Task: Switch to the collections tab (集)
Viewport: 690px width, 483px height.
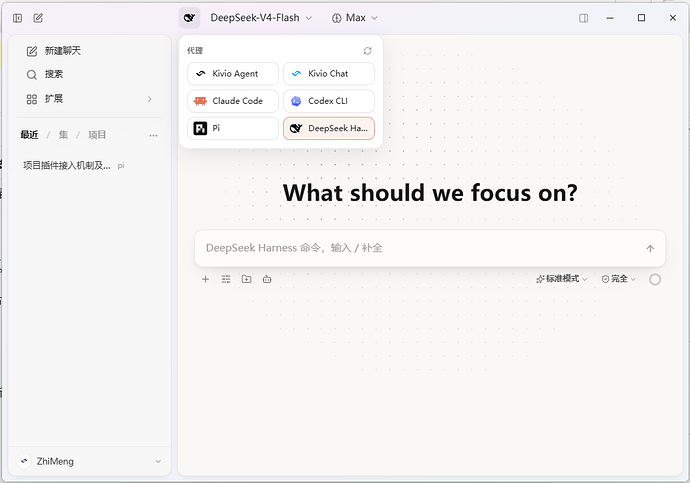Action: point(63,135)
